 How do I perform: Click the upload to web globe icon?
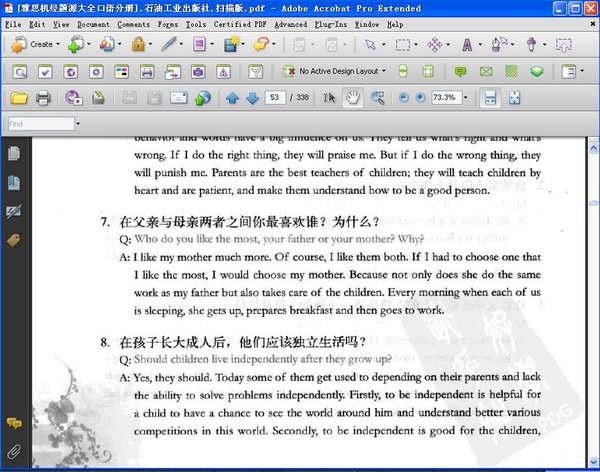pos(203,98)
